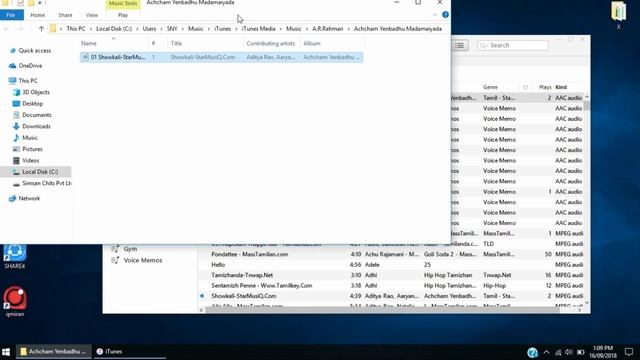Sort by the Contributing artists column

coord(271,43)
